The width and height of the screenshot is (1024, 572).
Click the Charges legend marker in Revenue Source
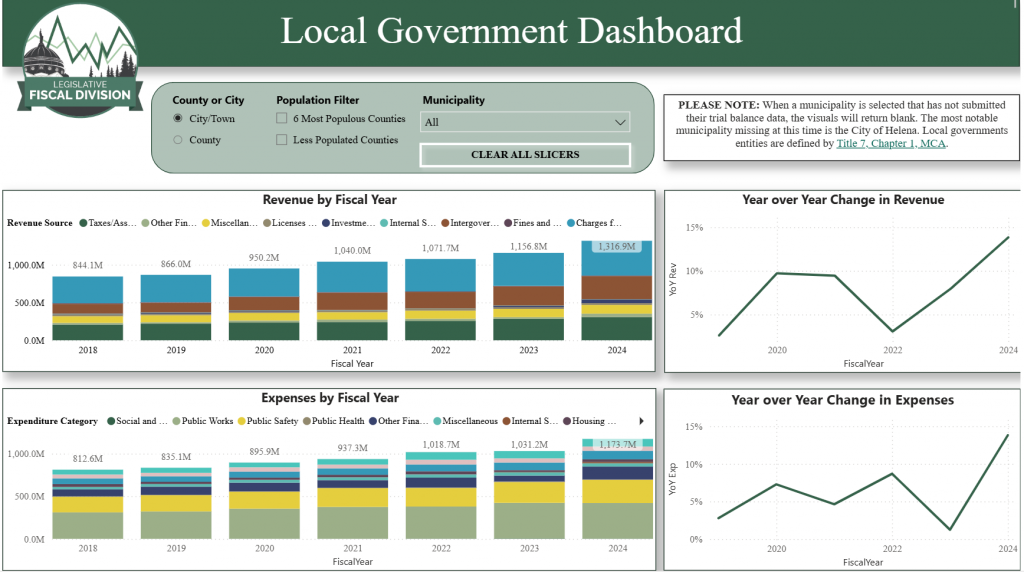[571, 223]
